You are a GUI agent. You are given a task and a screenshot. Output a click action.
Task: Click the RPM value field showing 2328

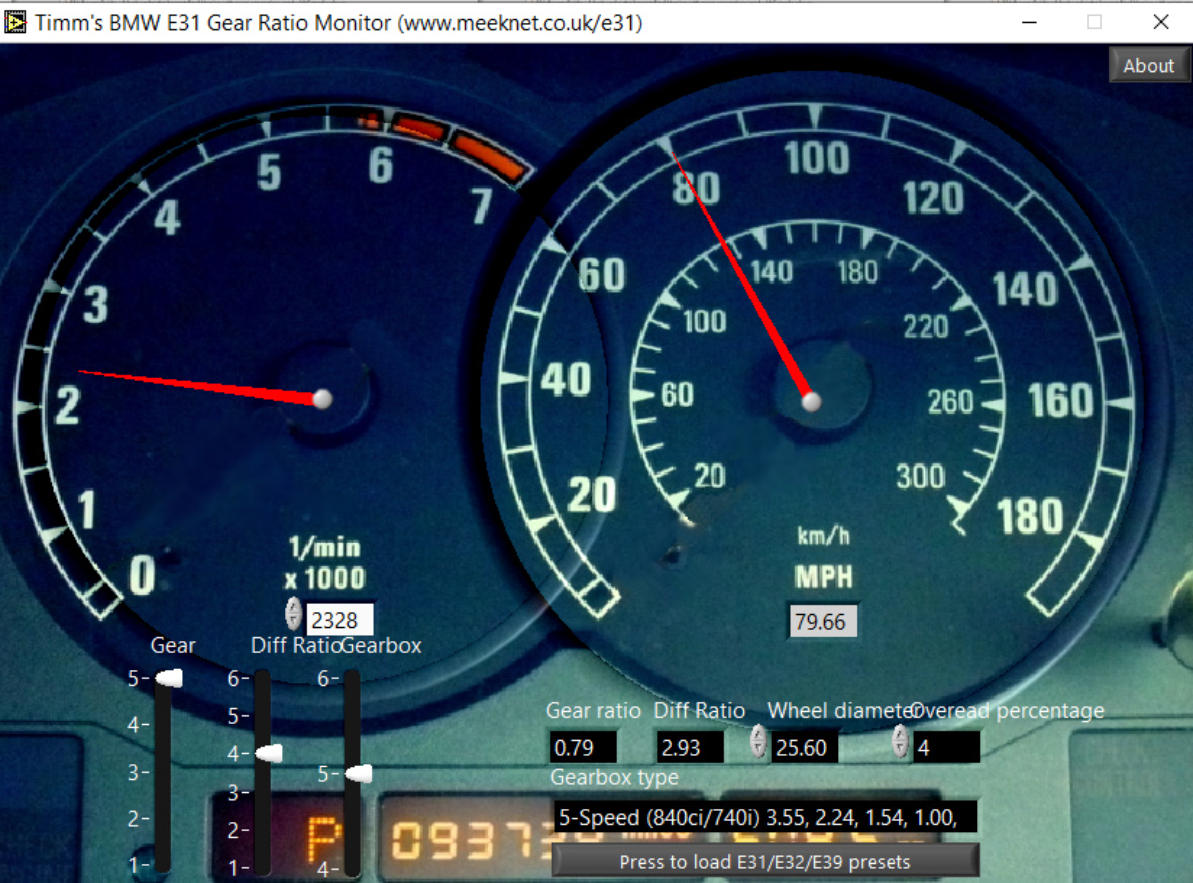pyautogui.click(x=339, y=620)
